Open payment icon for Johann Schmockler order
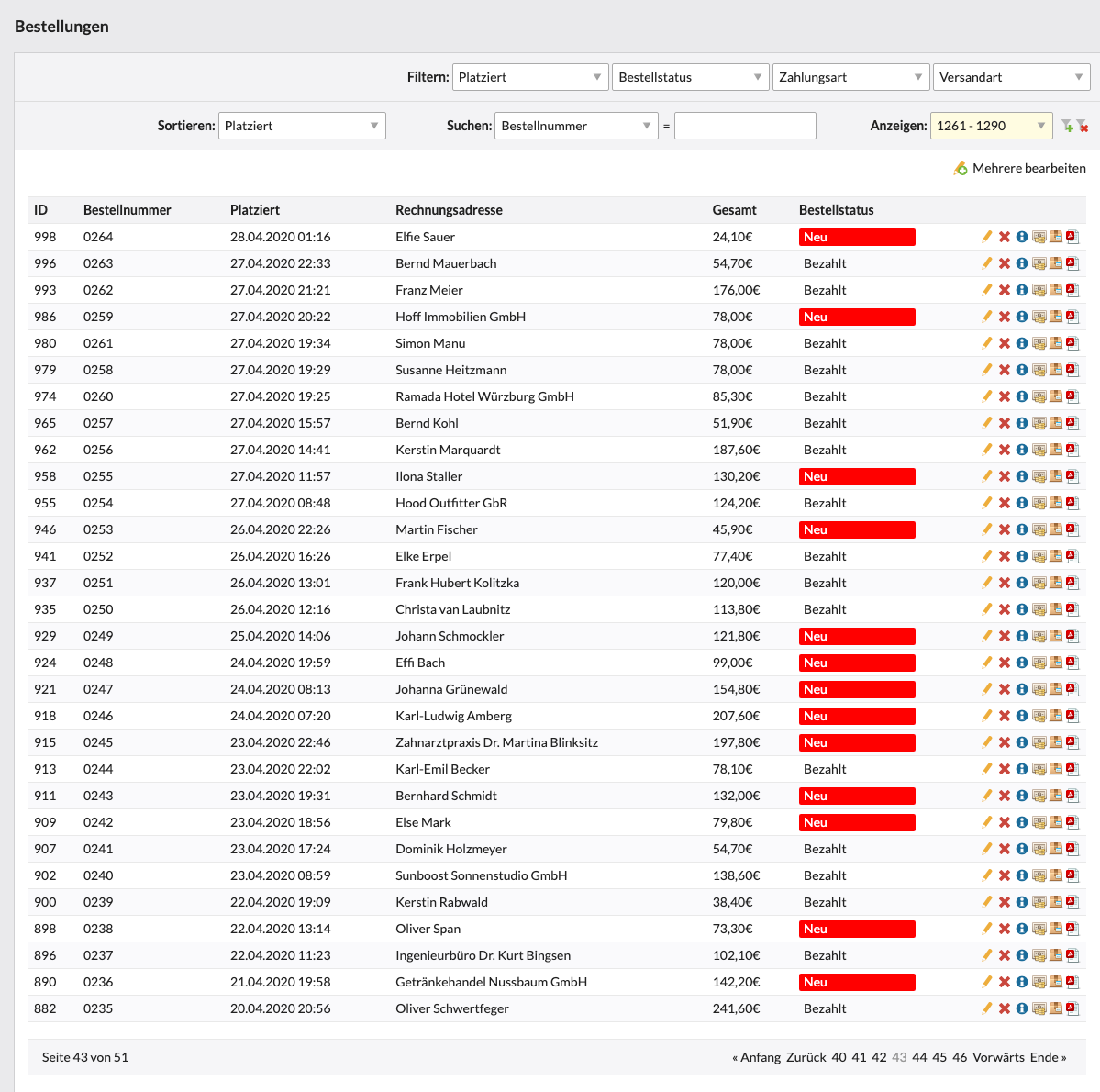This screenshot has height=1092, width=1100. (1039, 636)
